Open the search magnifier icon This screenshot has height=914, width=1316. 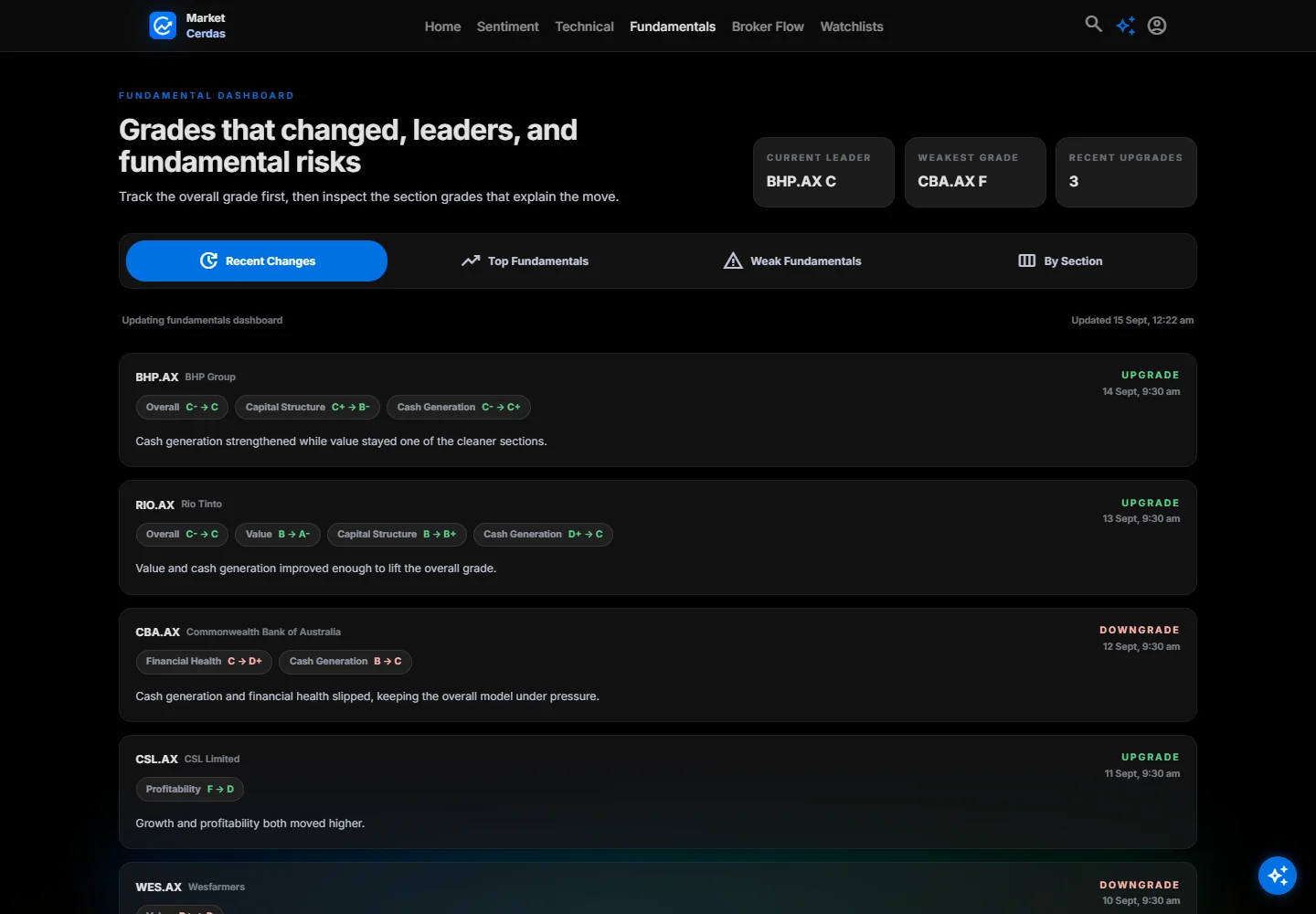click(1093, 25)
